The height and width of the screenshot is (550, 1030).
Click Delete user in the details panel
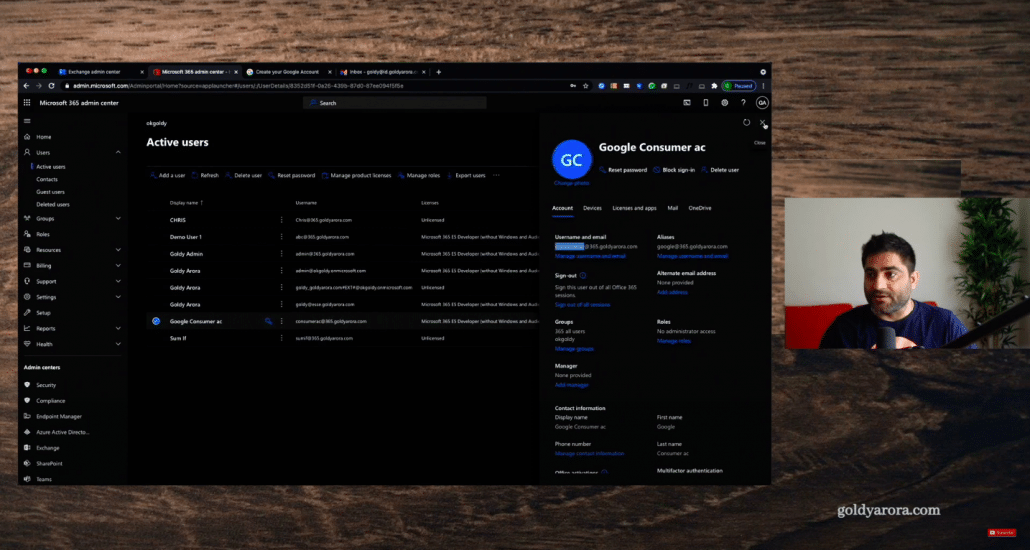(720, 170)
